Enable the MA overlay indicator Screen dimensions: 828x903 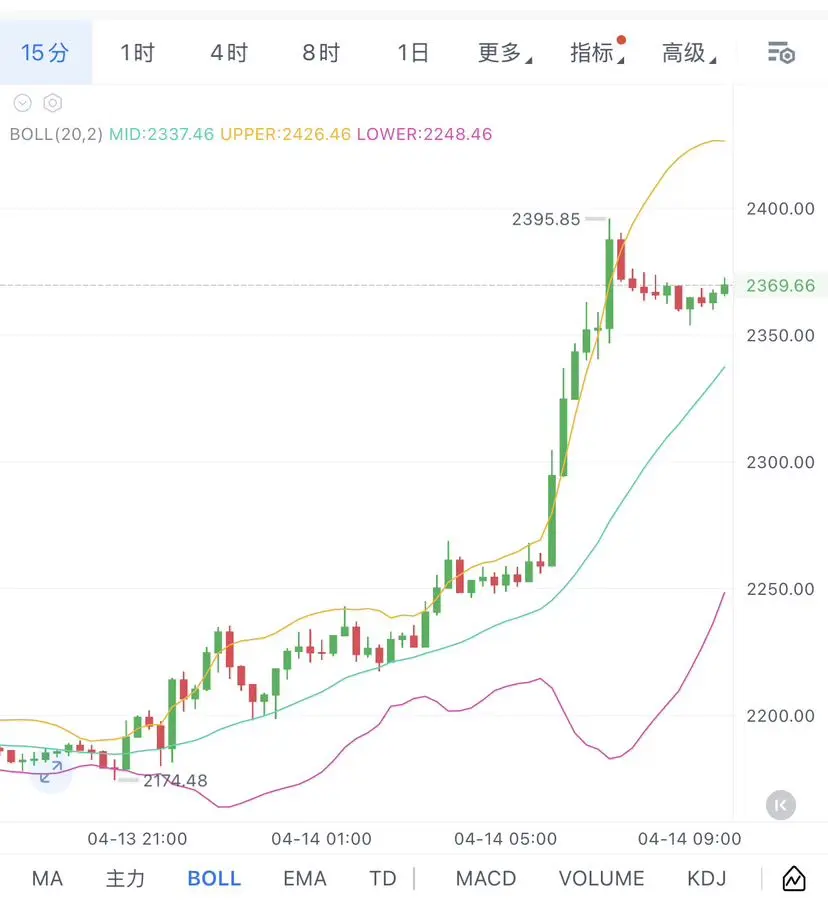point(47,879)
